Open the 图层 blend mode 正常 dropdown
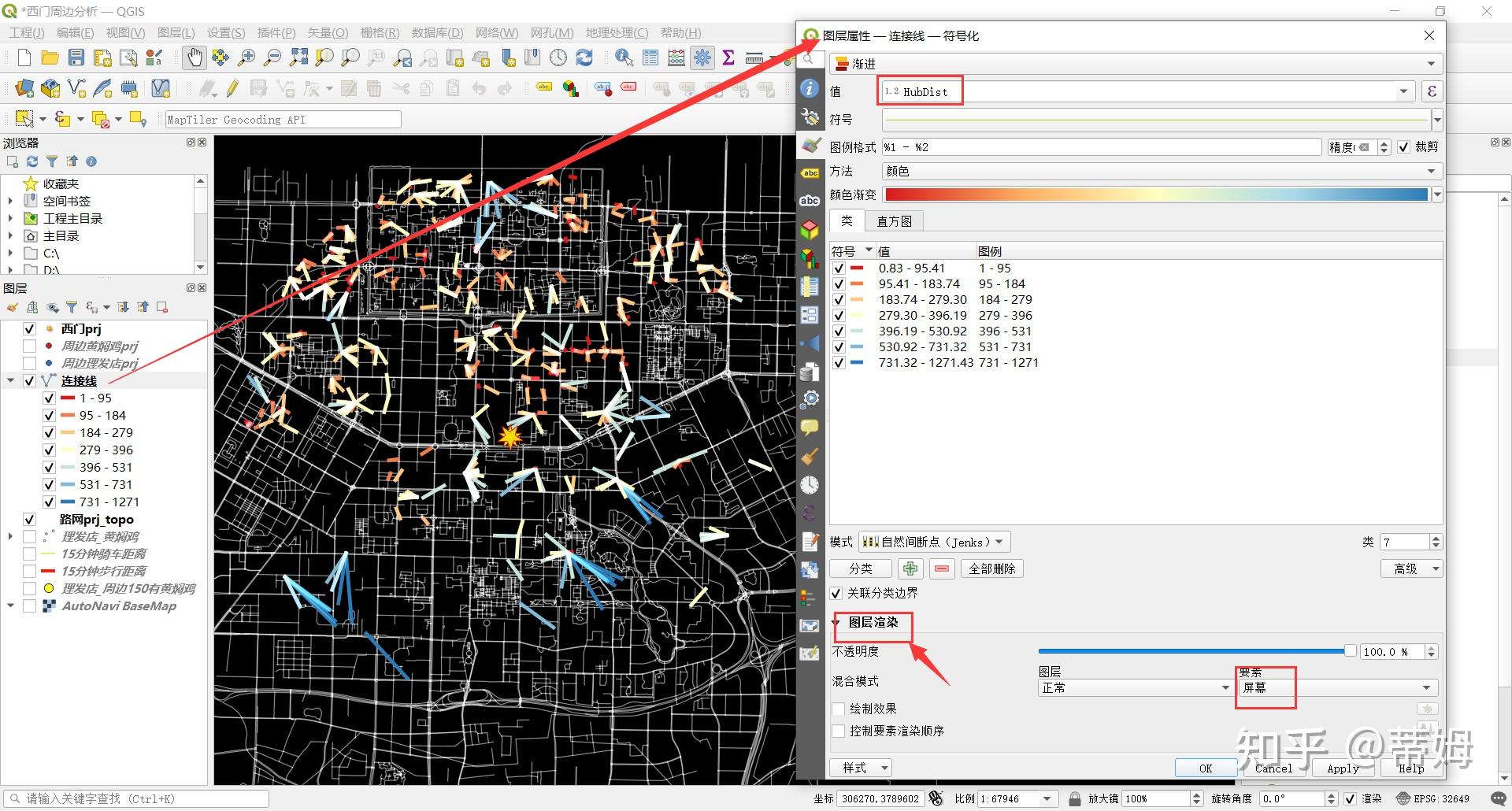Viewport: 1512px width, 811px height. [x=1135, y=688]
